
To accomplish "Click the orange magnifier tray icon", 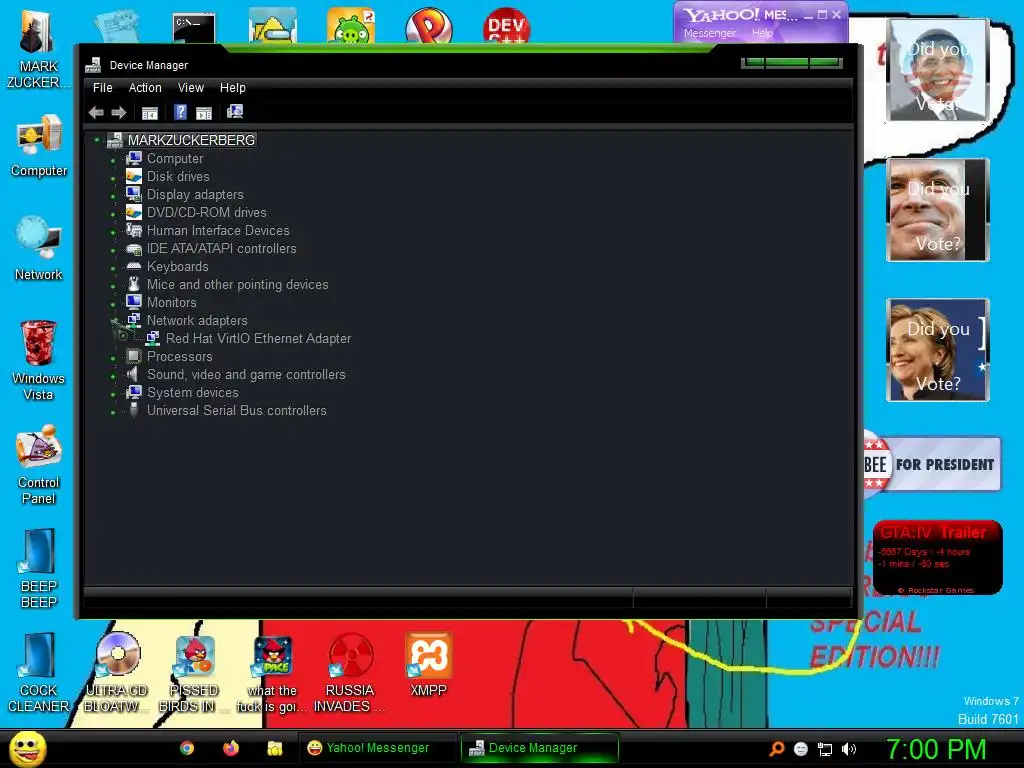I will pyautogui.click(x=776, y=749).
